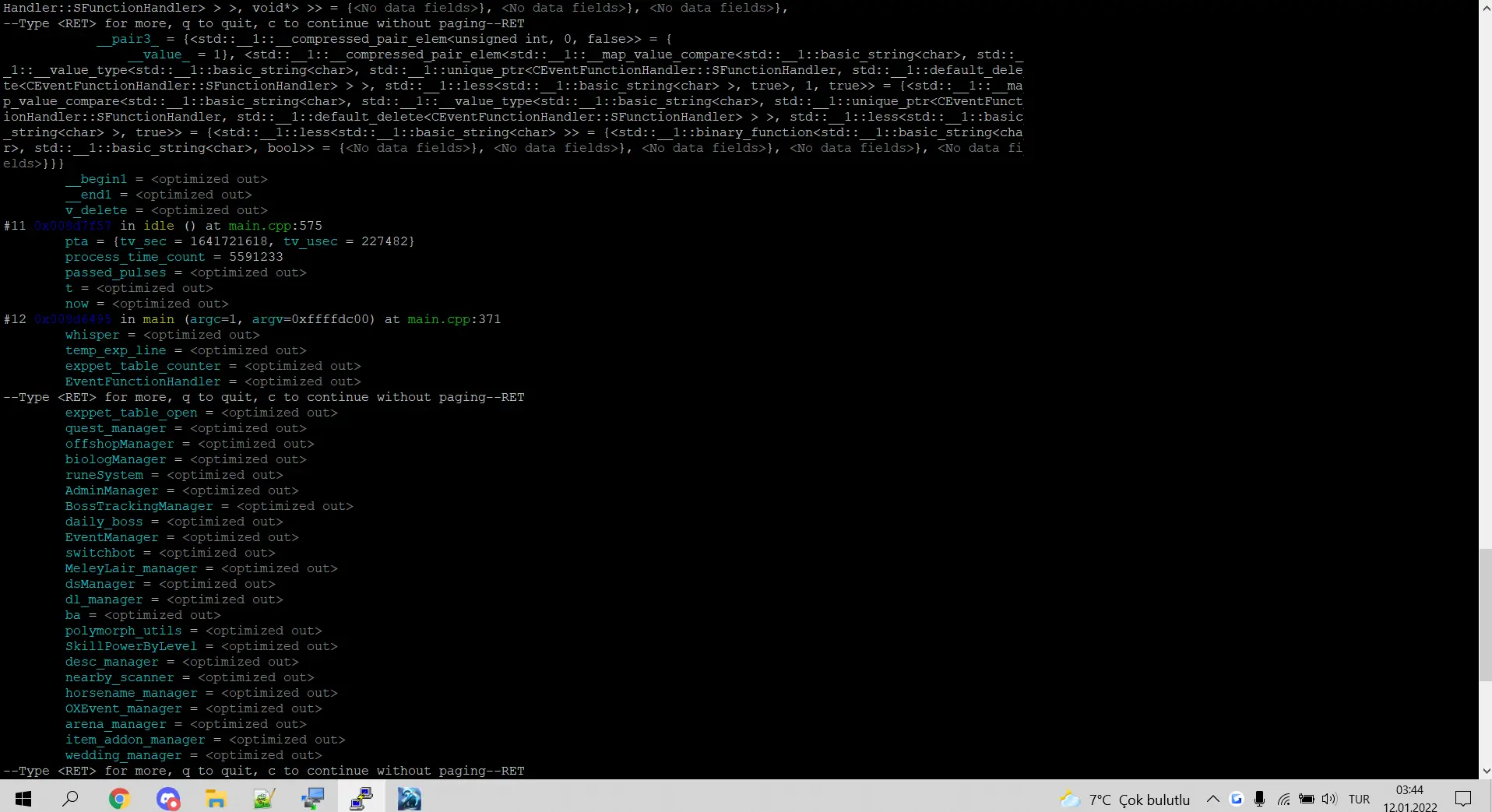The height and width of the screenshot is (812, 1492).
Task: Click '__end1 = <optimized out>' line
Action: [159, 195]
